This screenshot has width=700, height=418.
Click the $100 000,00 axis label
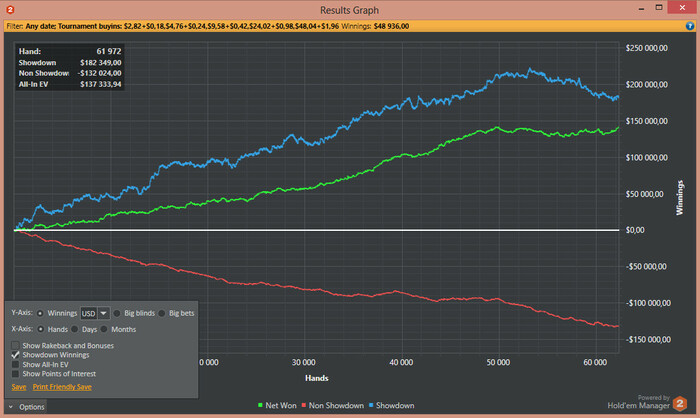click(647, 157)
